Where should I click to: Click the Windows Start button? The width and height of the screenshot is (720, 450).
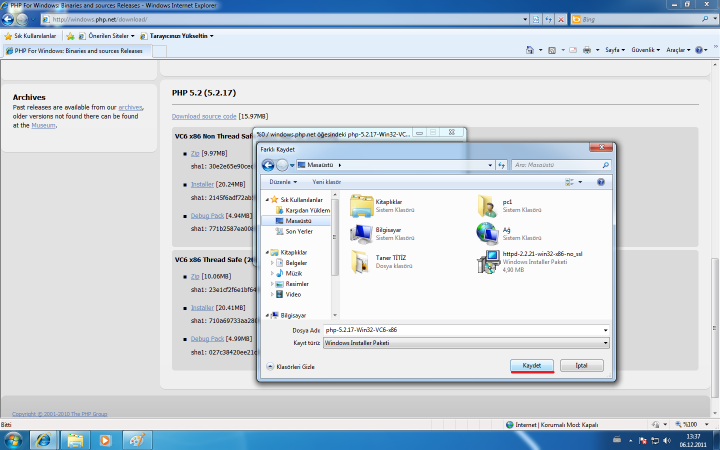tap(13, 440)
